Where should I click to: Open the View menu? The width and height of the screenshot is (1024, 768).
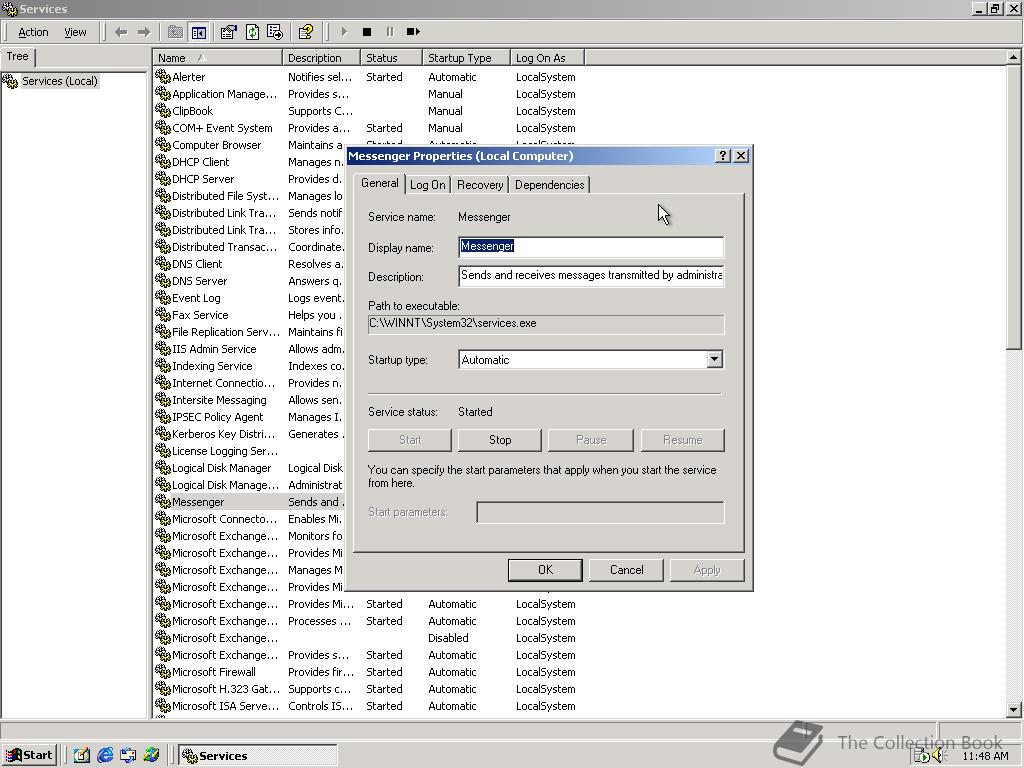coord(75,32)
